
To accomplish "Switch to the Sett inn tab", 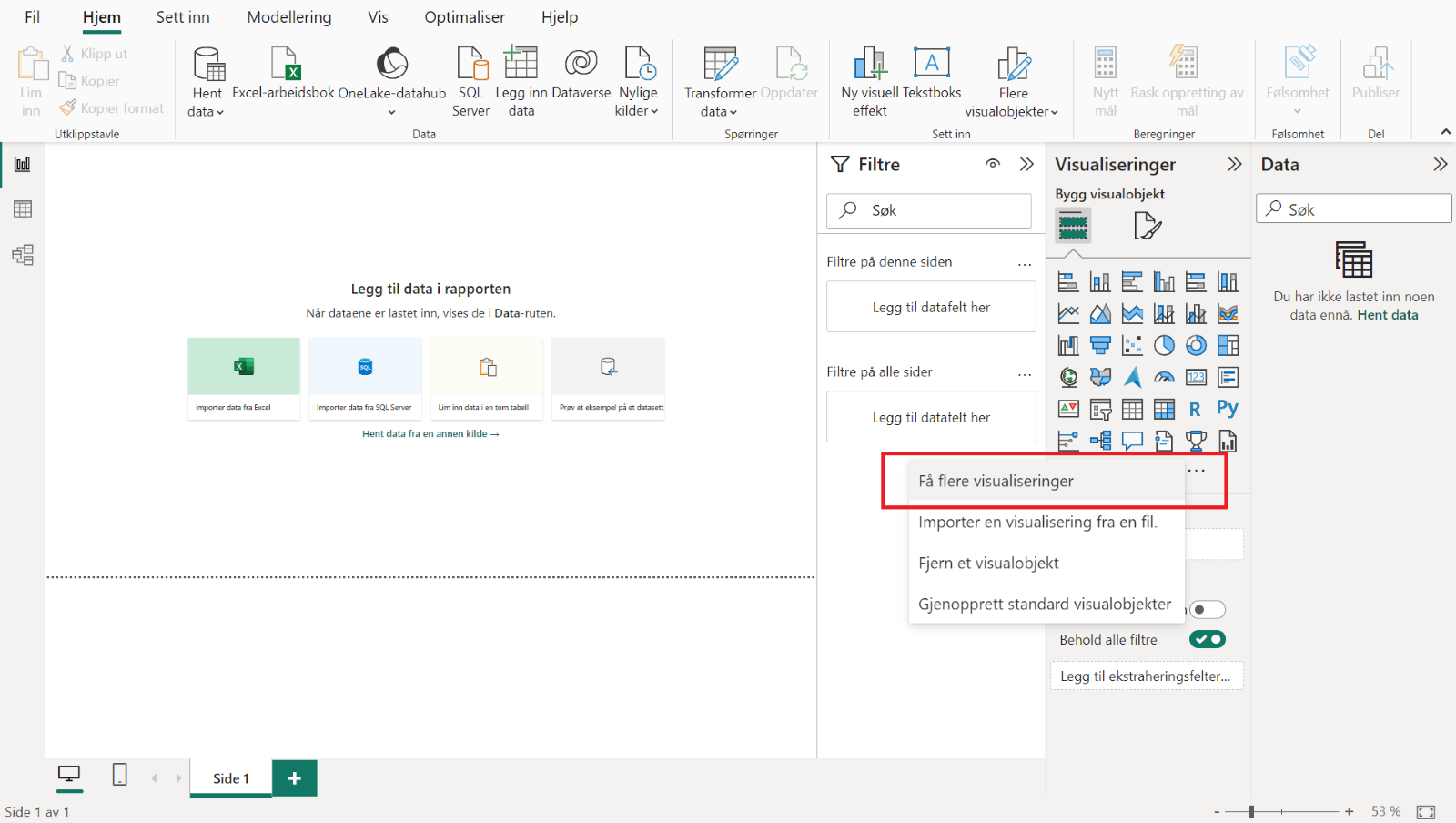I will [183, 17].
